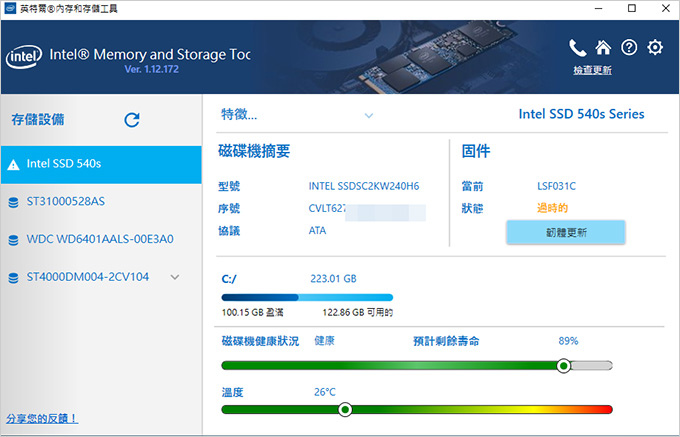Image resolution: width=680 pixels, height=437 pixels.
Task: Click the Intel SSD 540s Series title
Action: pos(581,114)
